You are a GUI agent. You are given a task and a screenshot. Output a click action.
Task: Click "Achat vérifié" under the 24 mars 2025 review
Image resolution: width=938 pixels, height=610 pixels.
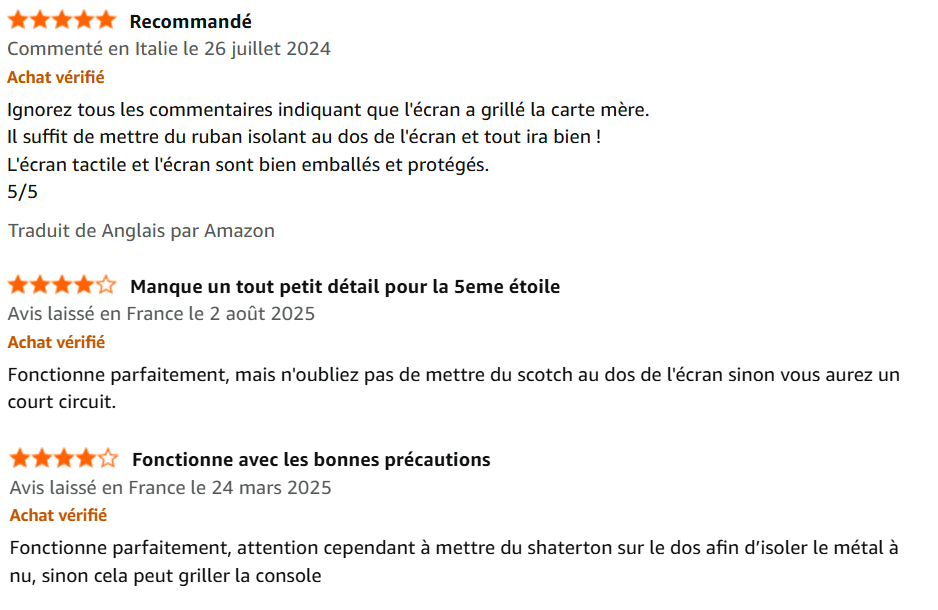point(58,515)
